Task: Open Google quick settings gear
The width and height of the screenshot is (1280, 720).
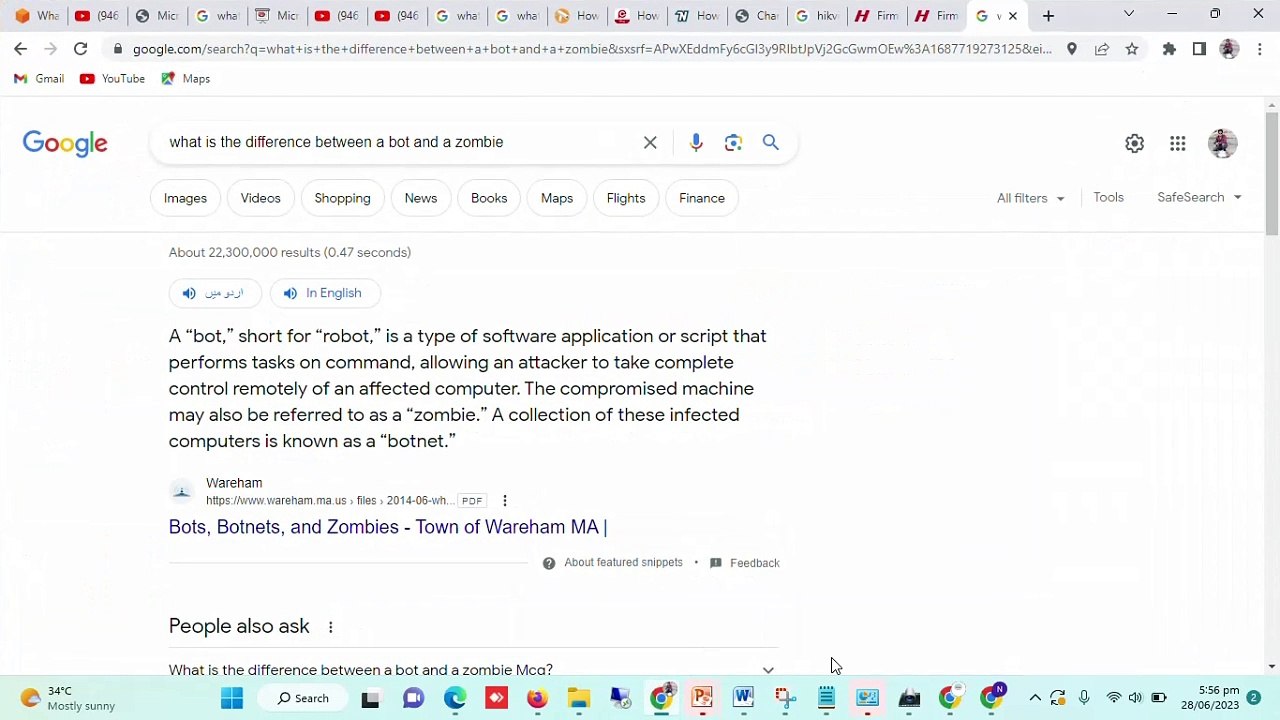Action: pyautogui.click(x=1134, y=143)
